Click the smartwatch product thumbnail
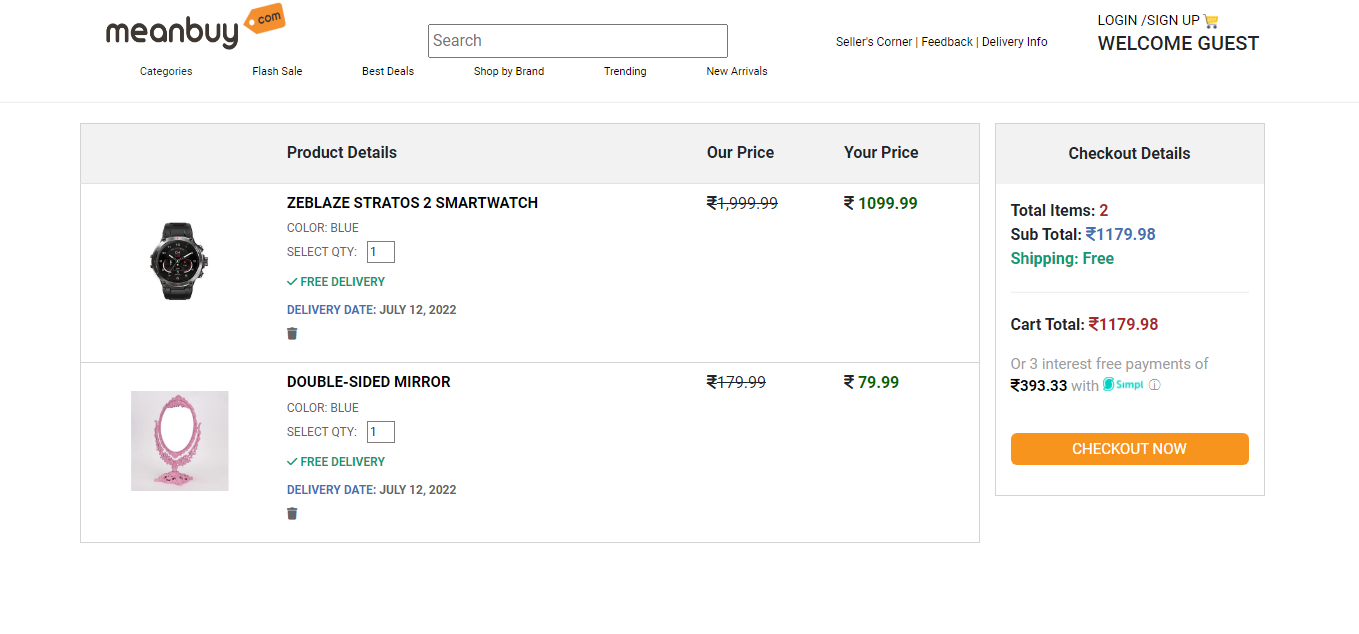The height and width of the screenshot is (634, 1359). coord(179,260)
